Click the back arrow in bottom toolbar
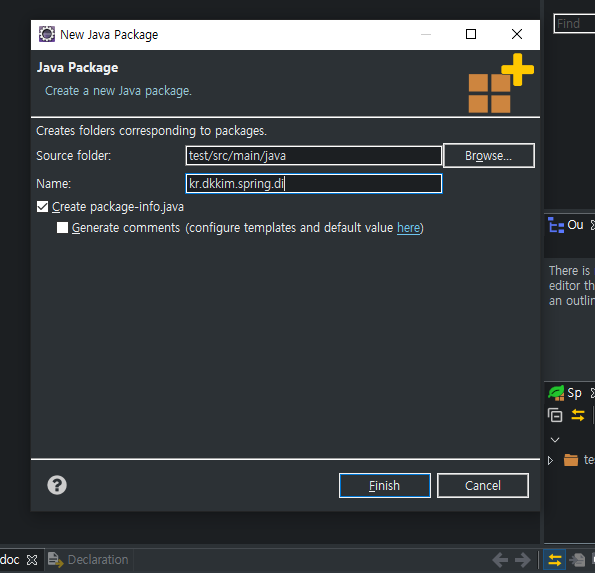 click(500, 560)
